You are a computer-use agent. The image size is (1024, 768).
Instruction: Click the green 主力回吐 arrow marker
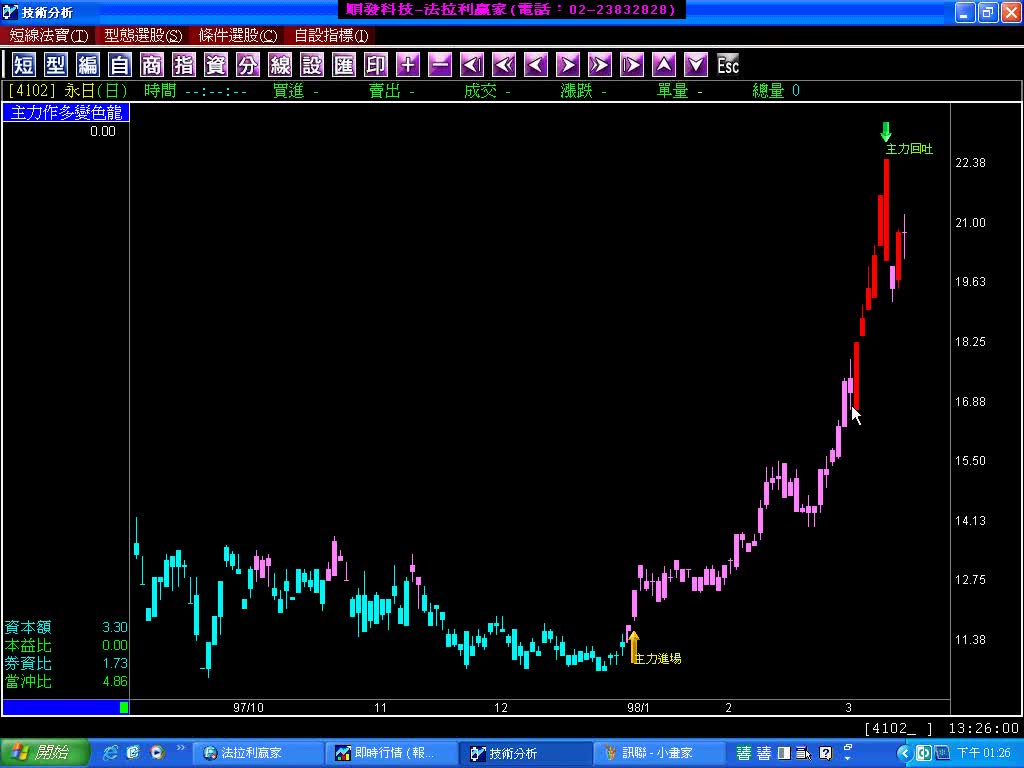point(885,132)
